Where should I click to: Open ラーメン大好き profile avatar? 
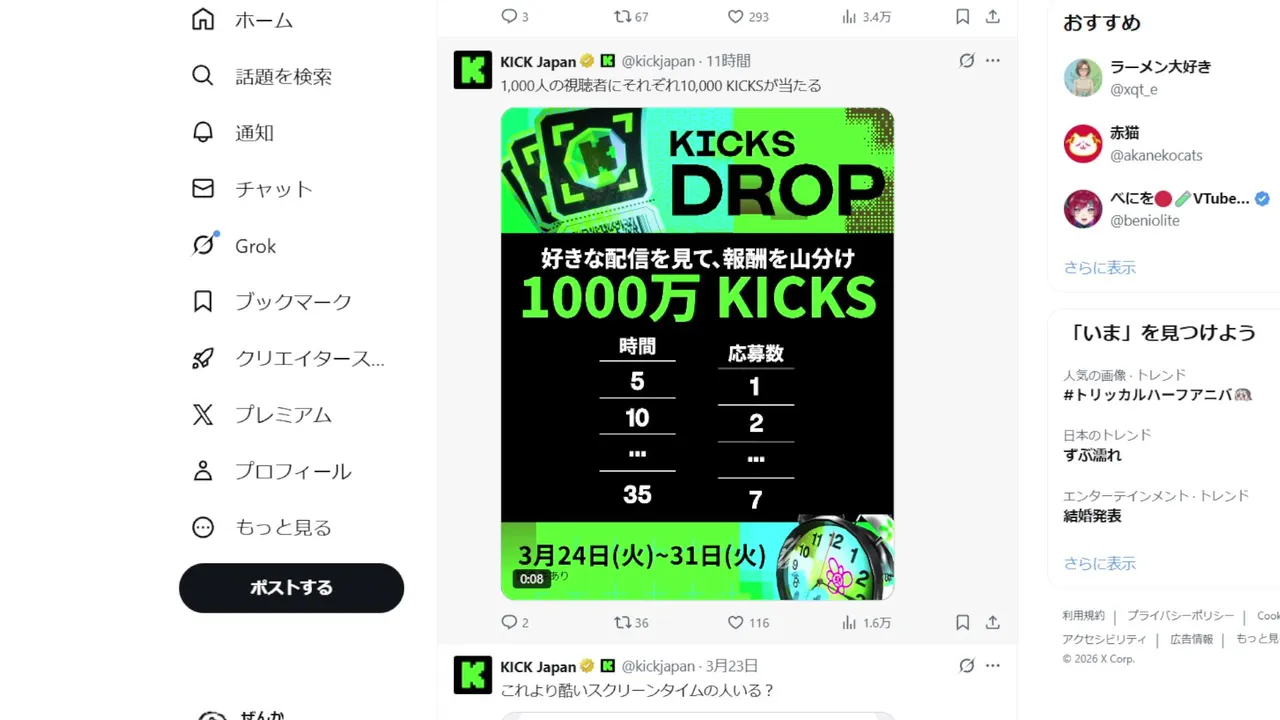(1083, 77)
